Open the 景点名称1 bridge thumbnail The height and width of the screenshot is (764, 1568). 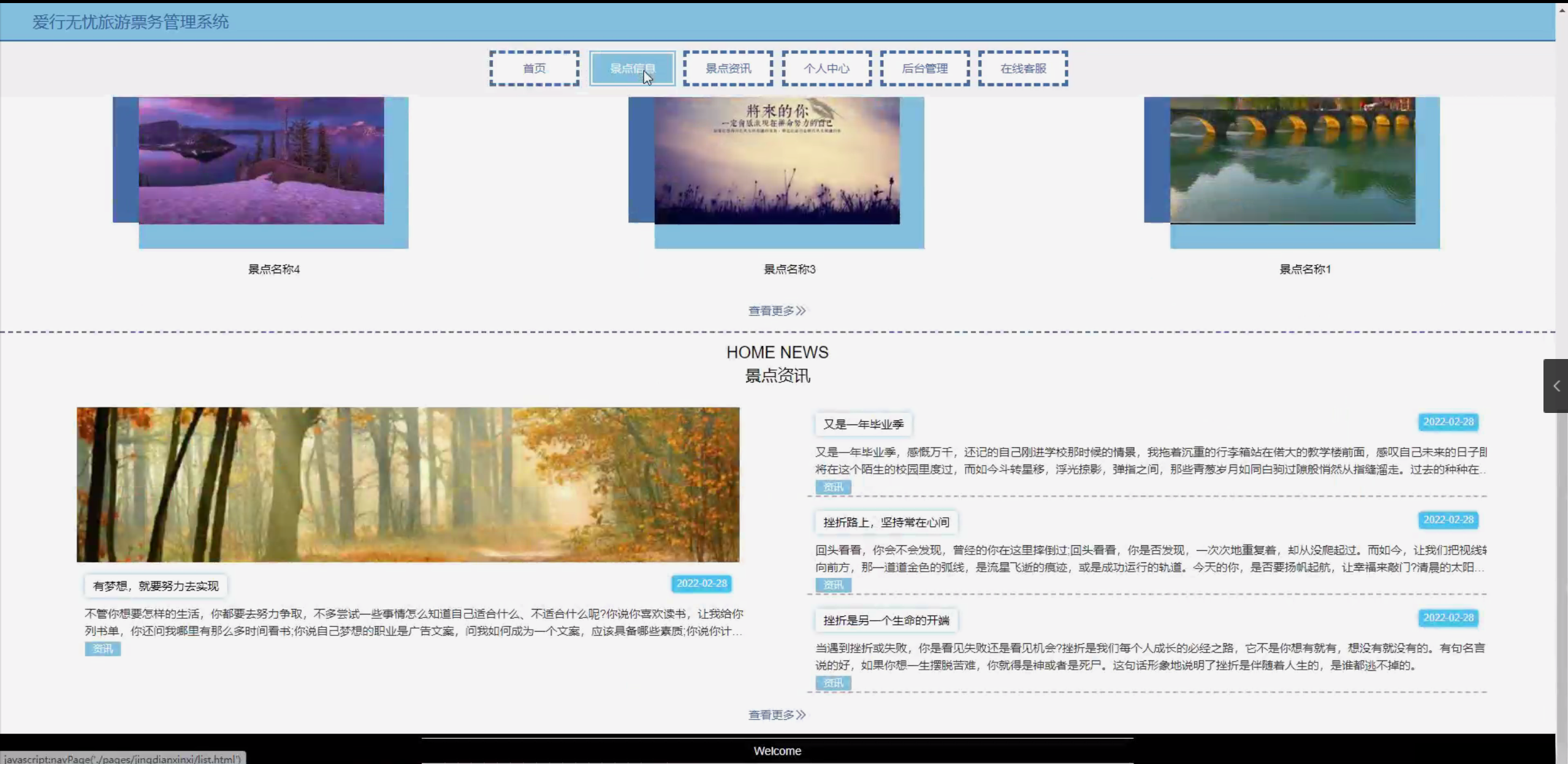(x=1292, y=161)
